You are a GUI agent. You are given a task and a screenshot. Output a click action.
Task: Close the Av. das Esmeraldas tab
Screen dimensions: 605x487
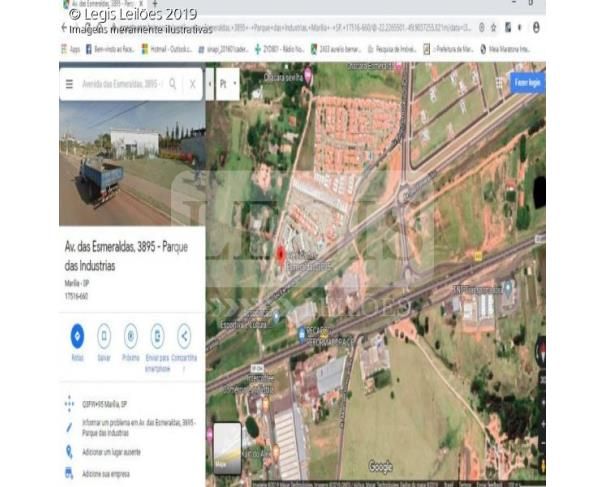click(x=141, y=3)
